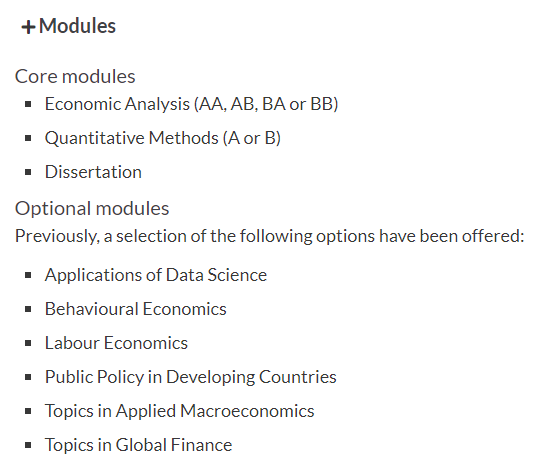The image size is (538, 459).
Task: Click the bullet before Quantitative Methods
Action: (x=28, y=138)
